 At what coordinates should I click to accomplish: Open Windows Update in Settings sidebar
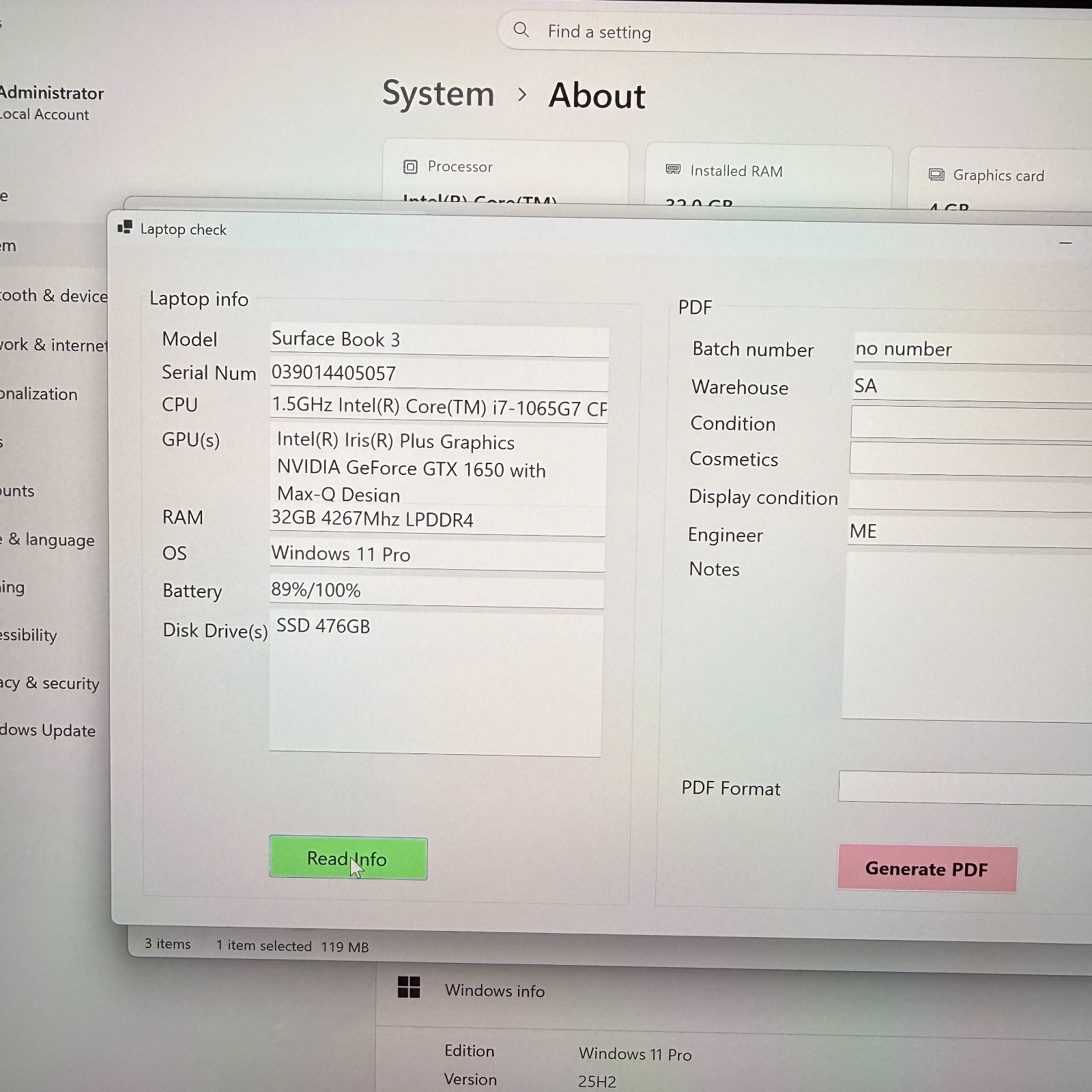click(x=47, y=730)
